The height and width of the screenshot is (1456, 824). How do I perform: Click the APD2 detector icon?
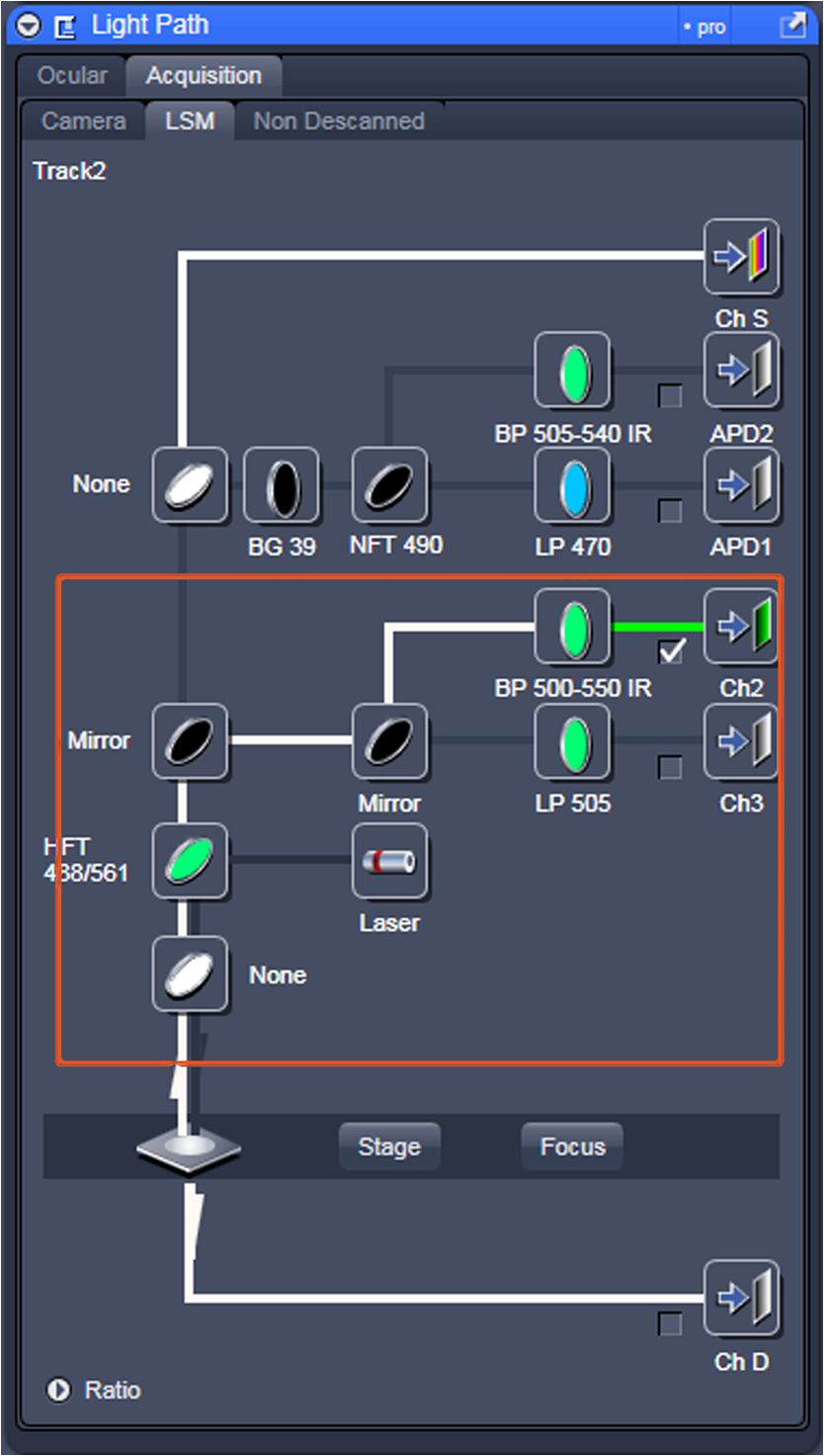tap(741, 371)
